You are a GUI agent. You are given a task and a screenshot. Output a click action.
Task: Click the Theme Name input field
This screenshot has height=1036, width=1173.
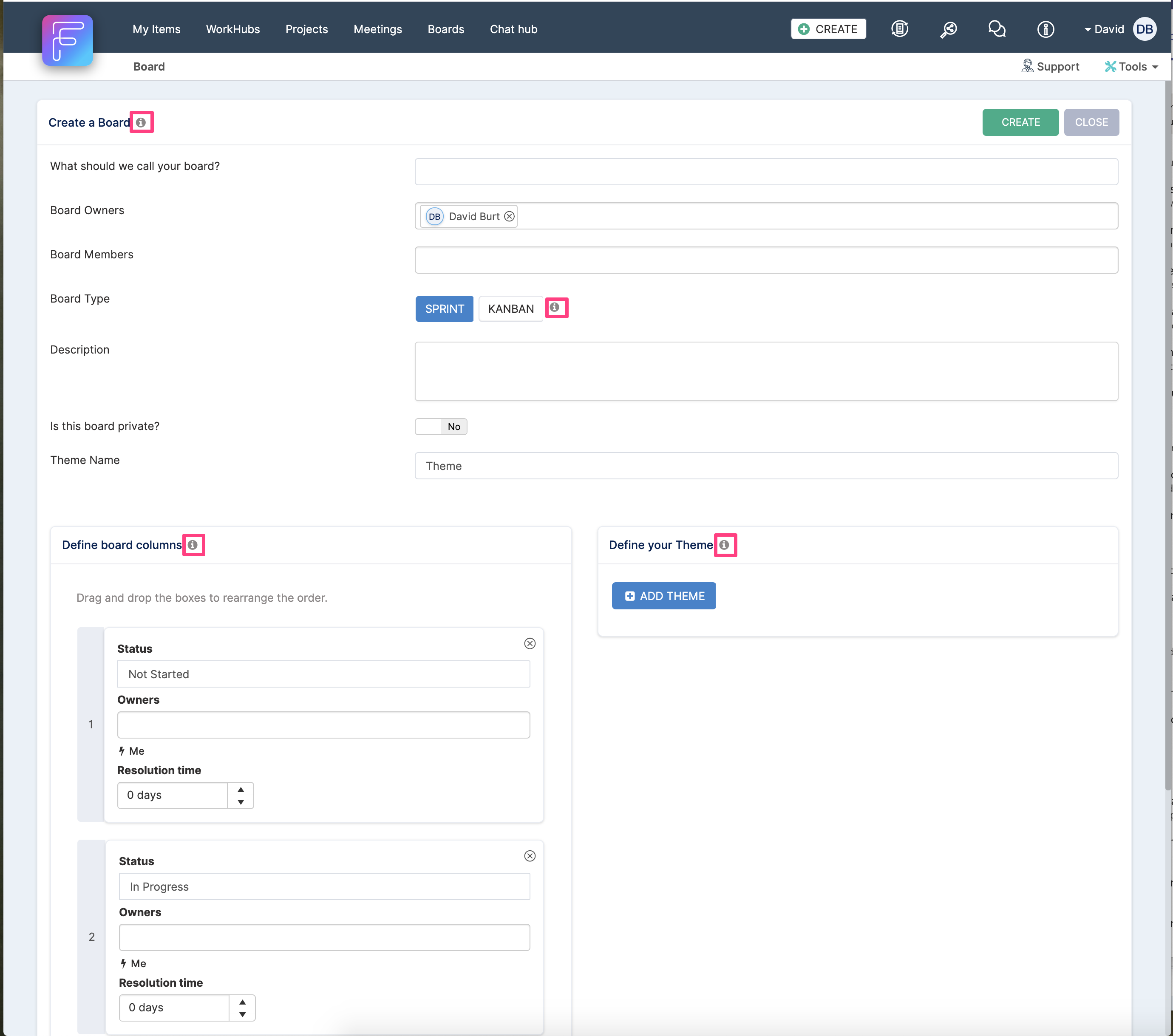click(x=766, y=466)
